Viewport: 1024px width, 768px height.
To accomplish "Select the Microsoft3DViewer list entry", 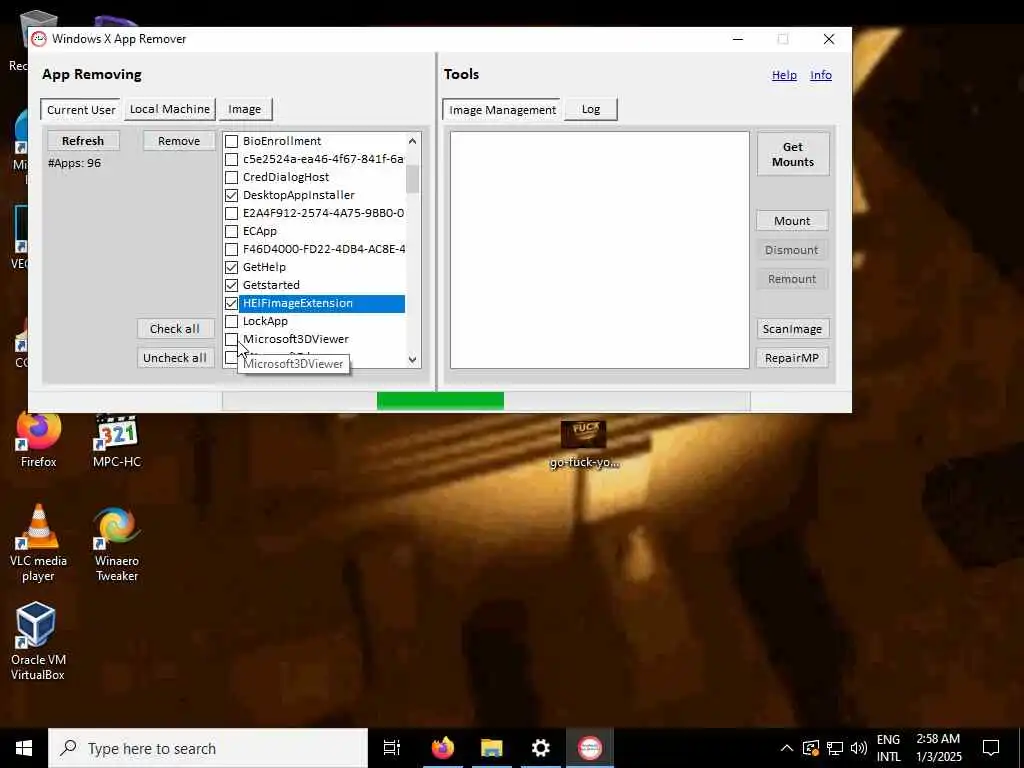I will [296, 339].
